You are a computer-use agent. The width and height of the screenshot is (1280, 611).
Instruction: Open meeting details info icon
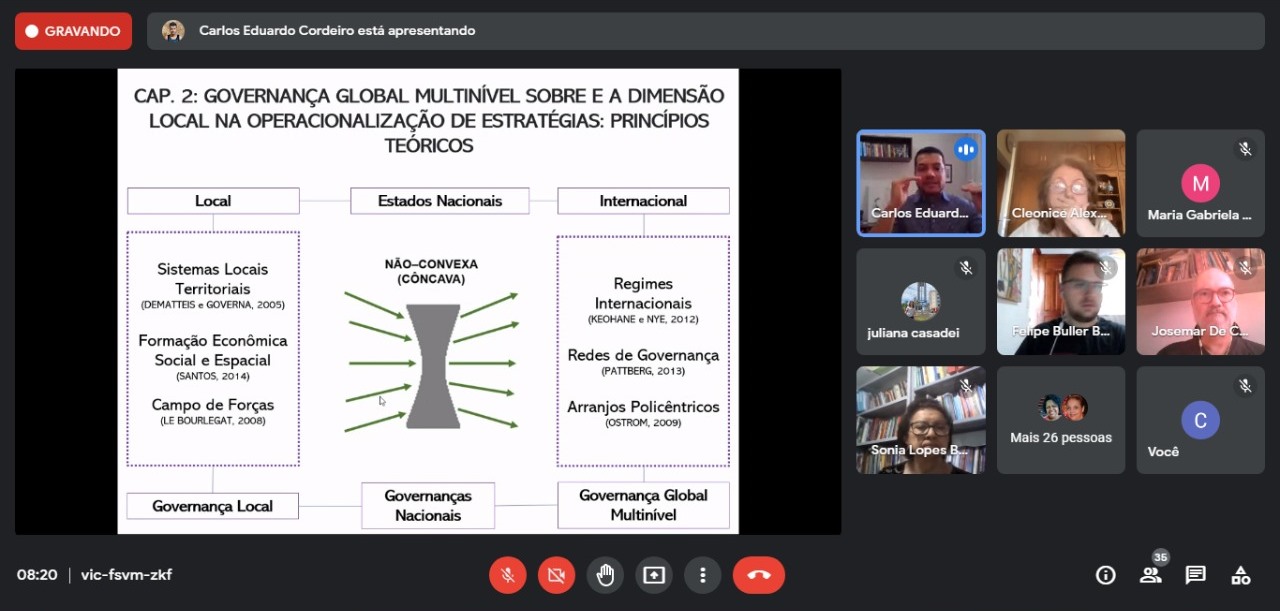tap(1105, 575)
